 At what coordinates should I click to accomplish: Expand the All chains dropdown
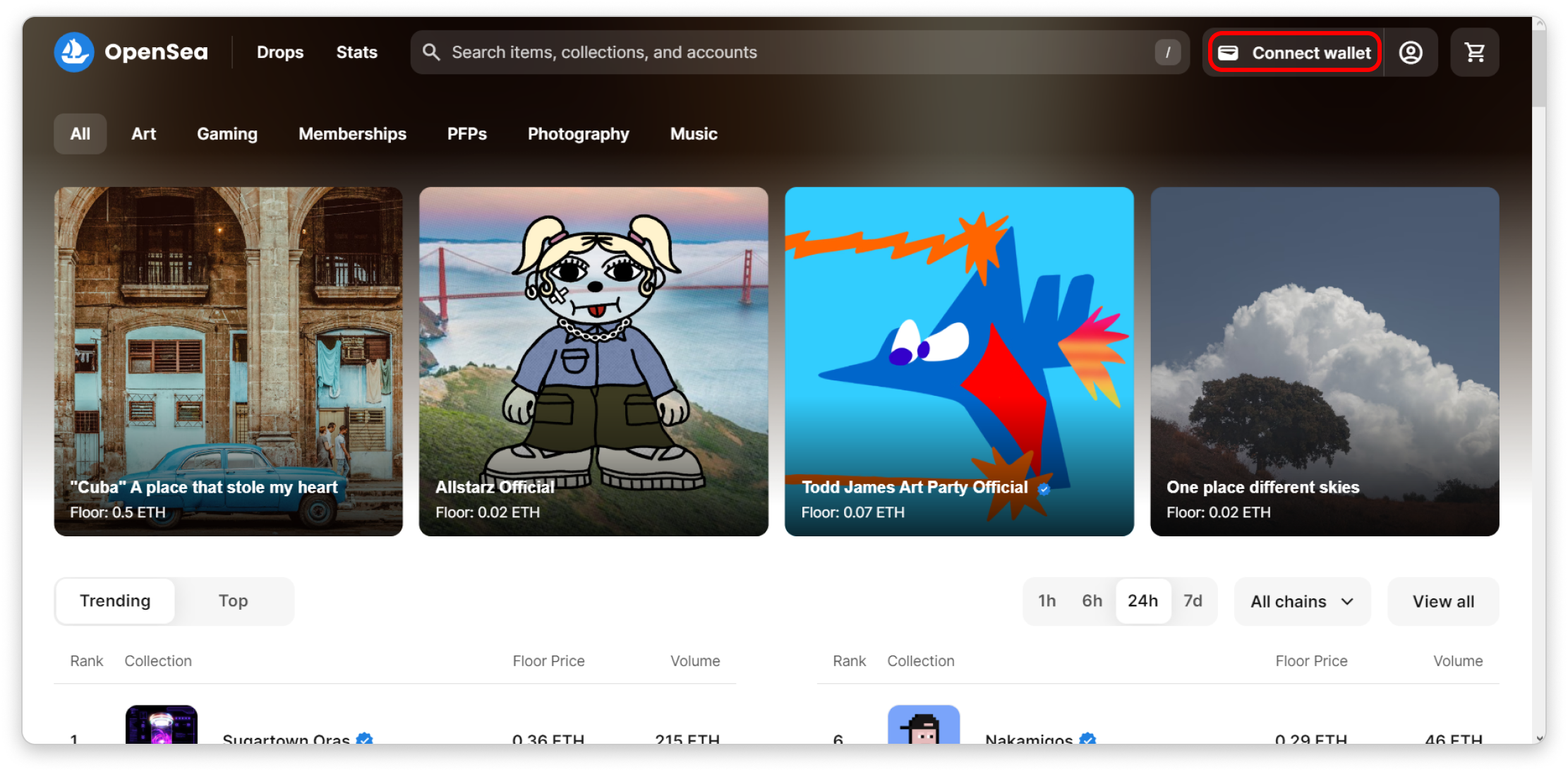pos(1301,601)
